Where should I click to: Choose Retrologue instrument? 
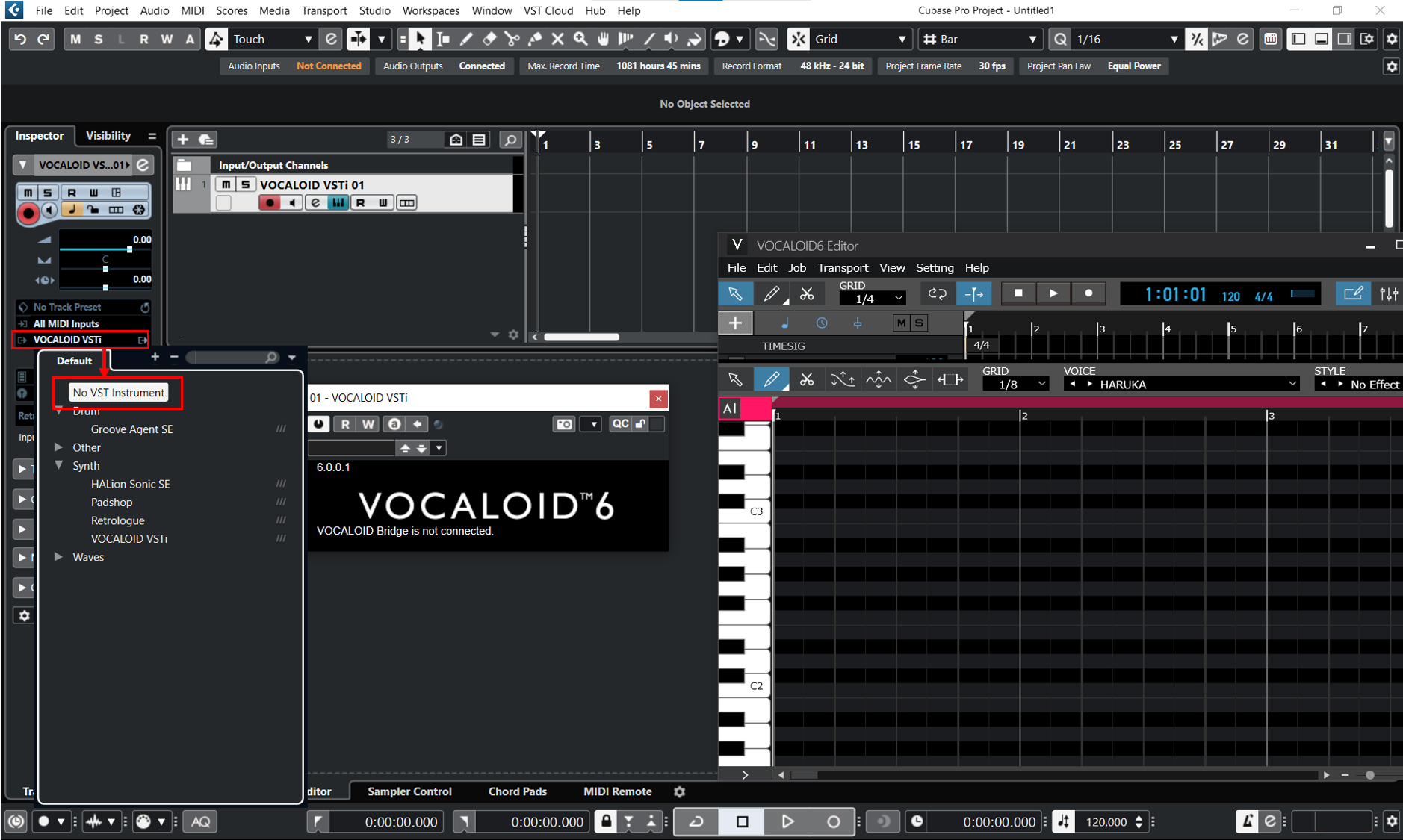point(118,520)
